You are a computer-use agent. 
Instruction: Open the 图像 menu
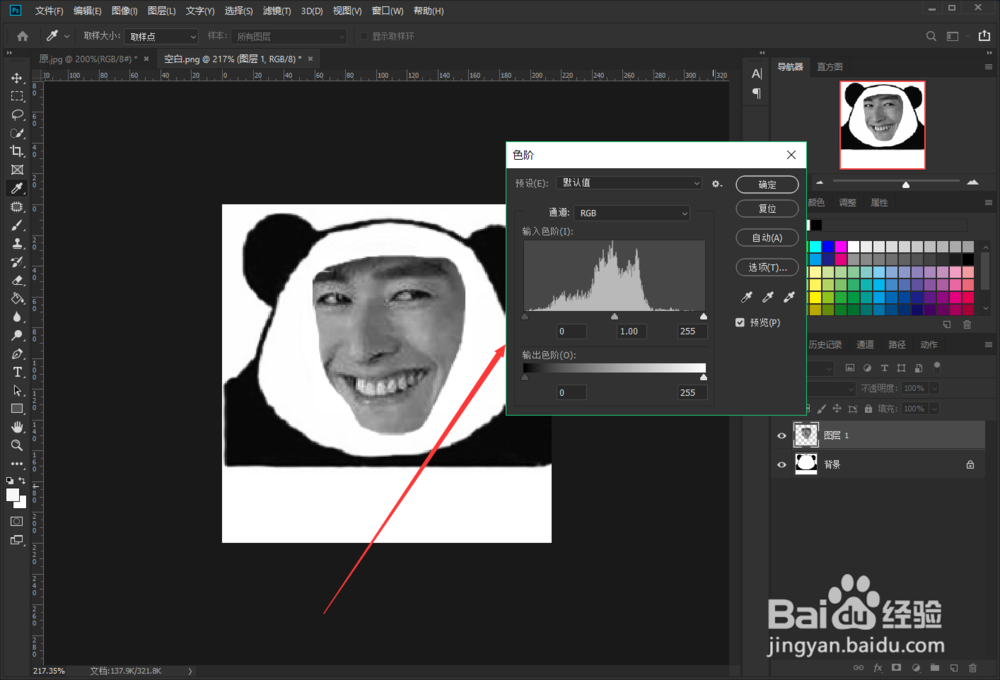click(124, 11)
